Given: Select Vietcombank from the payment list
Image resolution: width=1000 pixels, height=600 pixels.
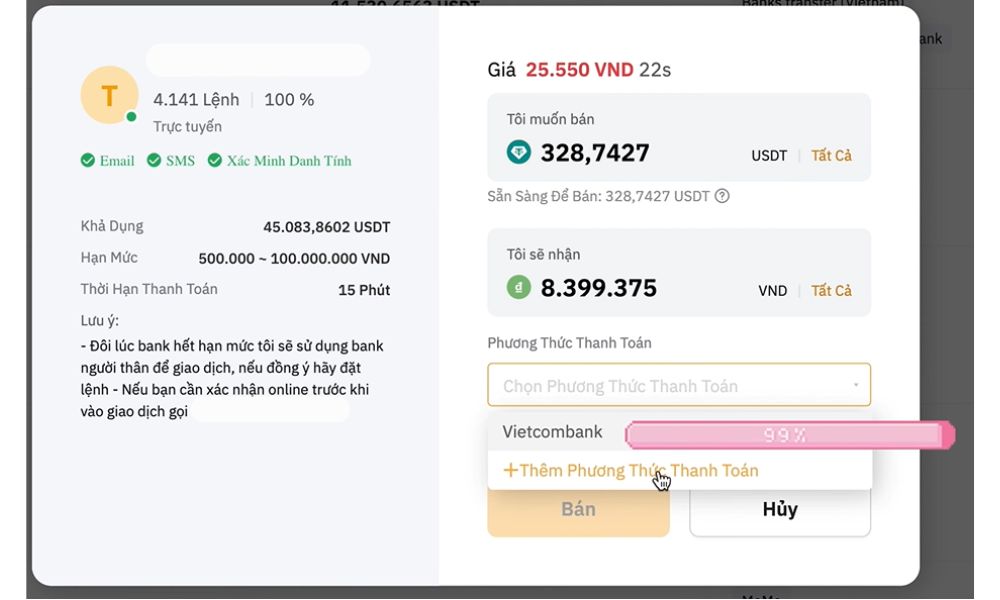Looking at the screenshot, I should pyautogui.click(x=553, y=432).
